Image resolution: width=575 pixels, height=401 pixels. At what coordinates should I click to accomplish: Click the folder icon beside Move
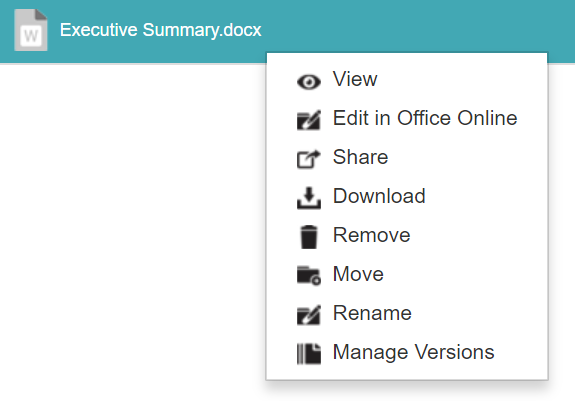[309, 276]
